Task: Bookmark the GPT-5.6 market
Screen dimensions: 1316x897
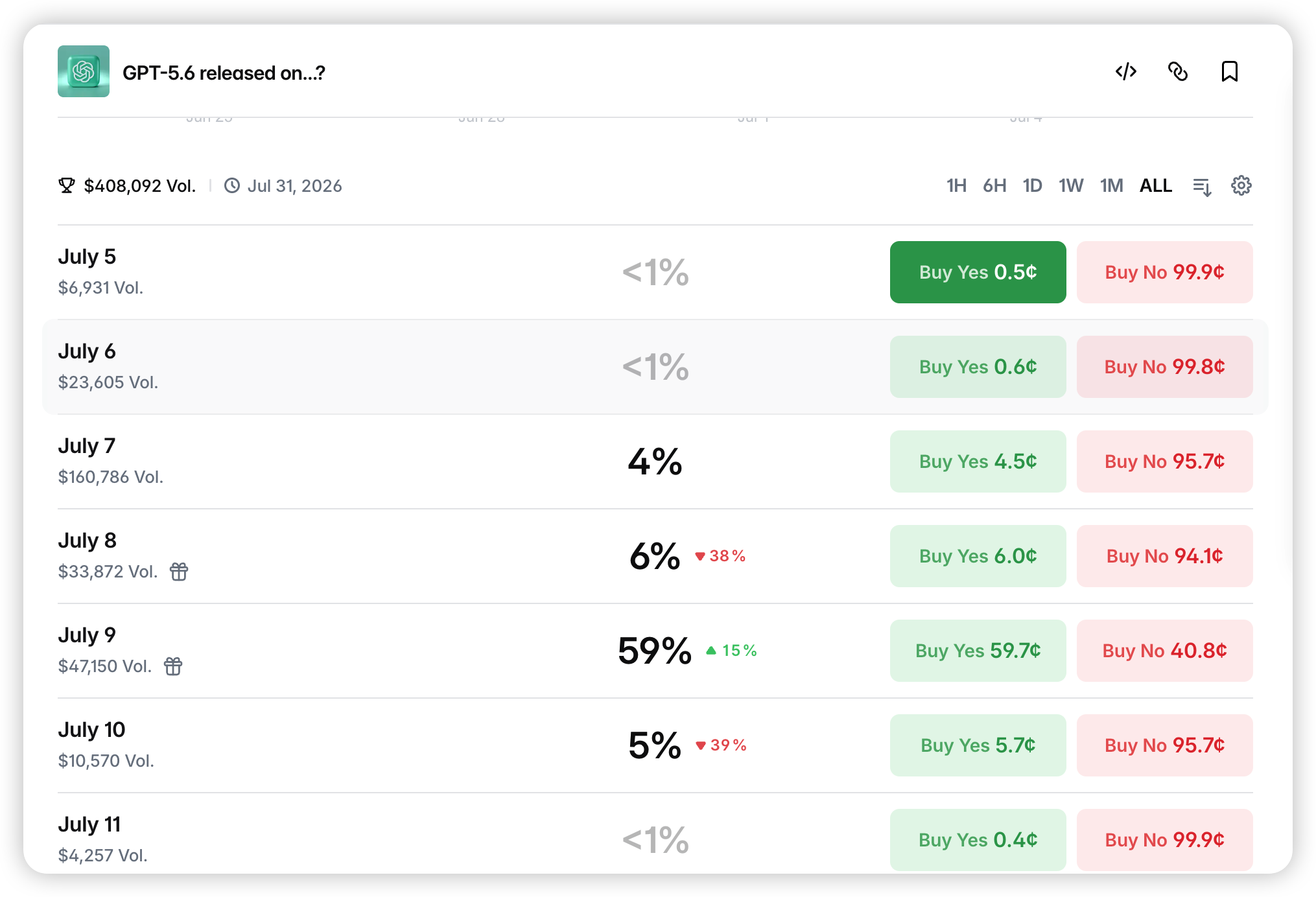Action: 1229,71
